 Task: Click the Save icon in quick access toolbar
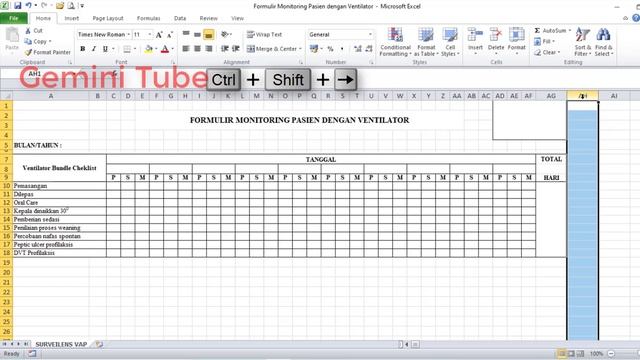click(17, 6)
